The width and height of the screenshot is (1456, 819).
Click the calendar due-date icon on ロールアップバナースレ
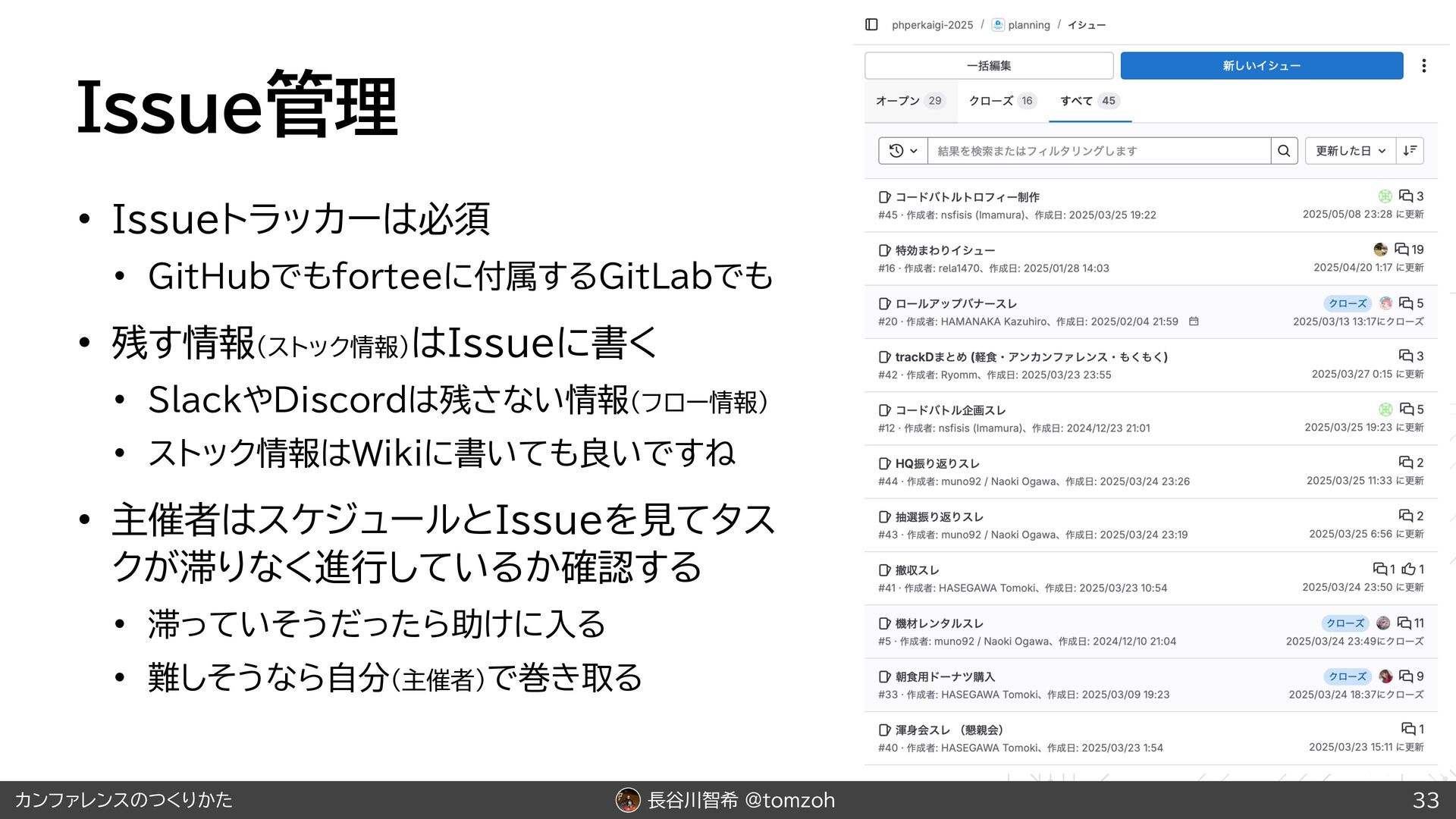coord(1194,322)
